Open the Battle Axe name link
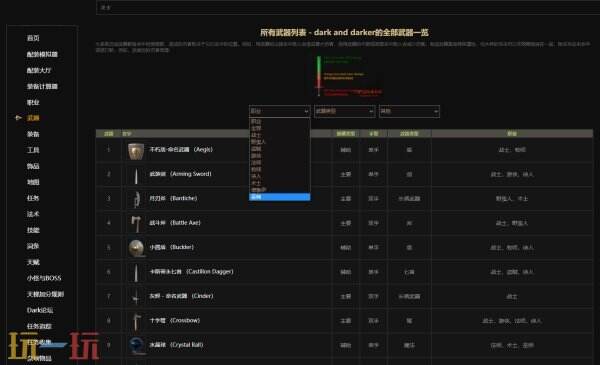 [175, 223]
